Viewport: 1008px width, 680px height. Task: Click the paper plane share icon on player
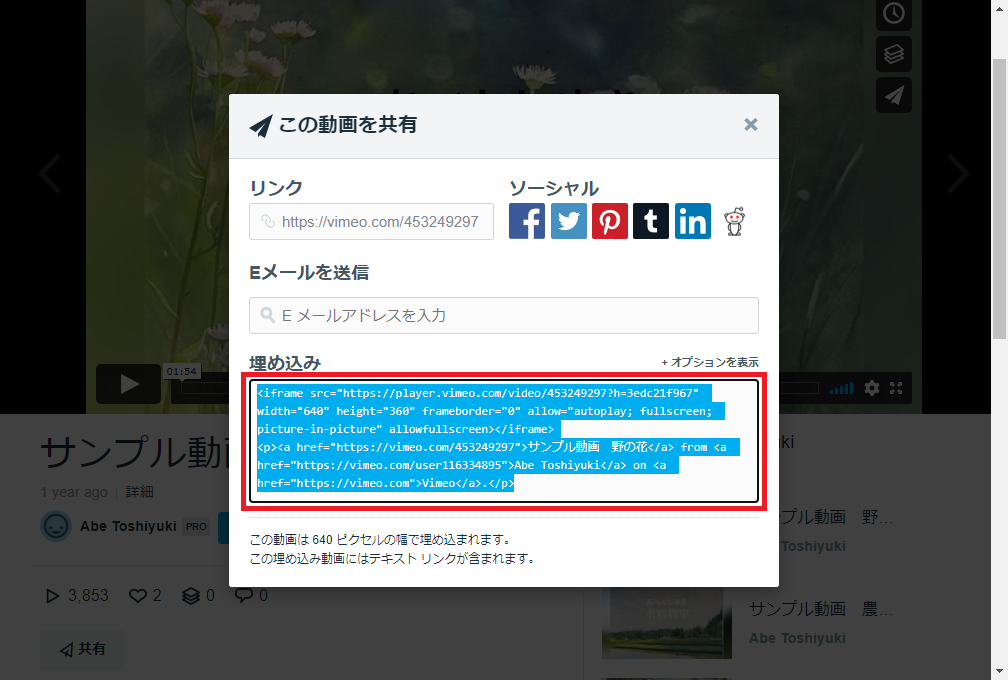coord(894,95)
